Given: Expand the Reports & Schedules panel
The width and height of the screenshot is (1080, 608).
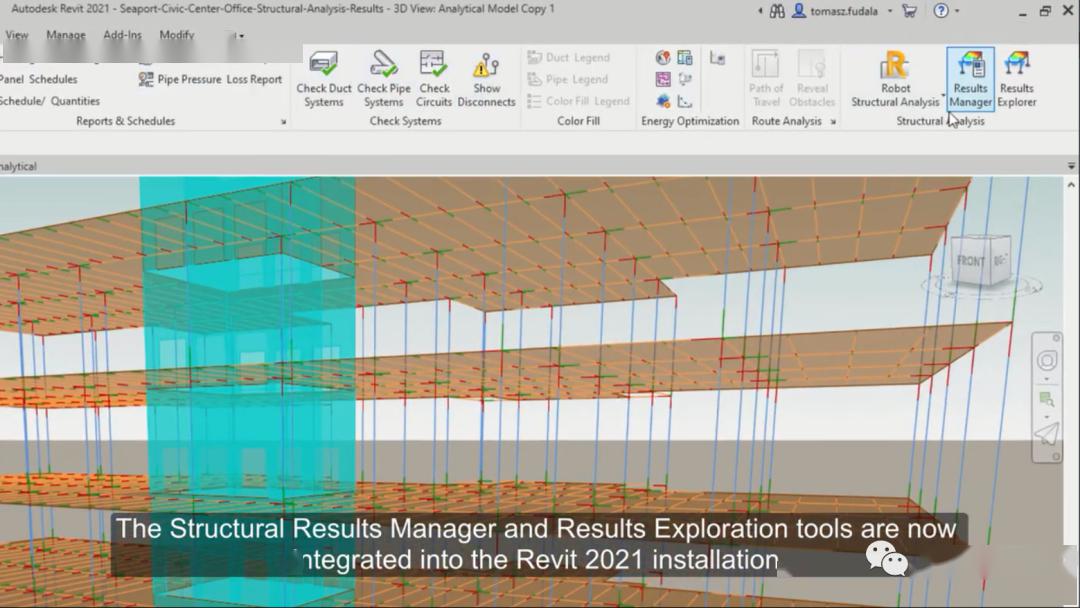Looking at the screenshot, I should coord(284,120).
